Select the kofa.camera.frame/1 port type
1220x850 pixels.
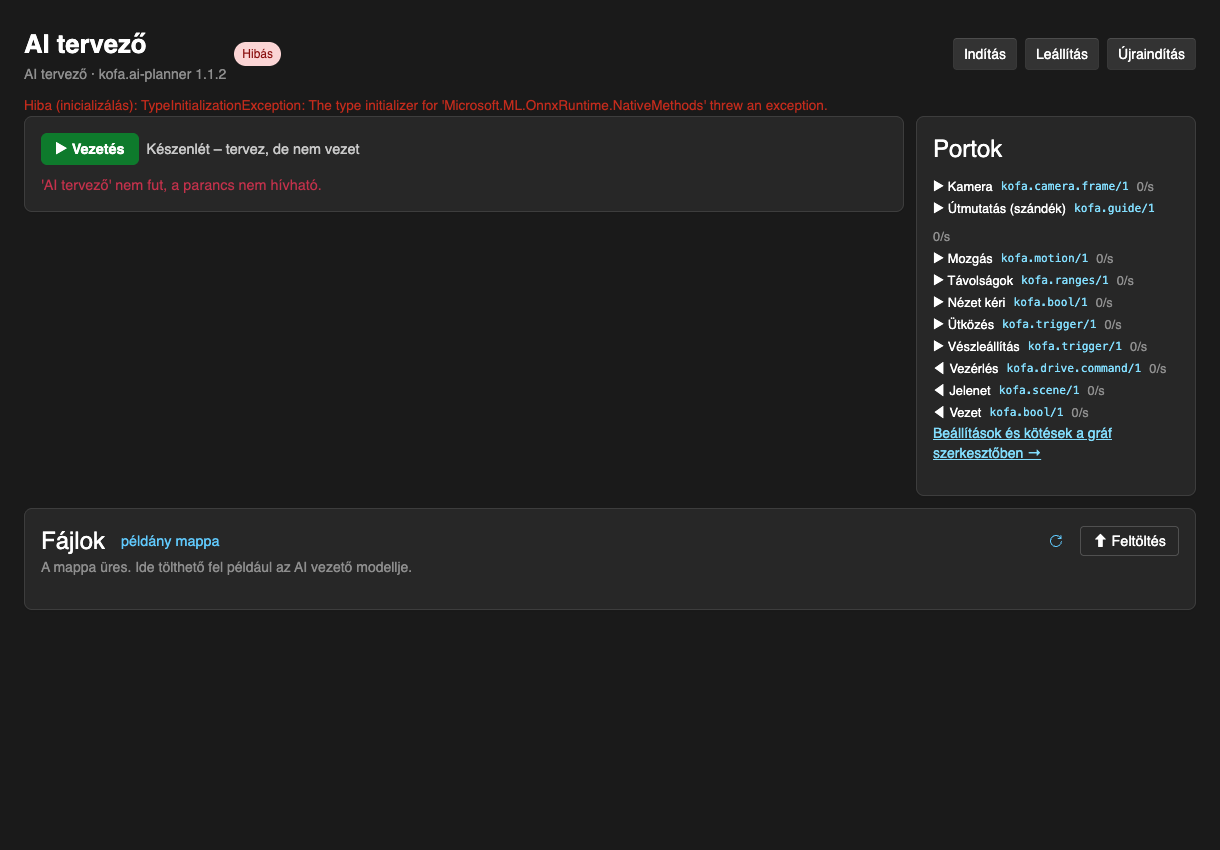pyautogui.click(x=1065, y=186)
